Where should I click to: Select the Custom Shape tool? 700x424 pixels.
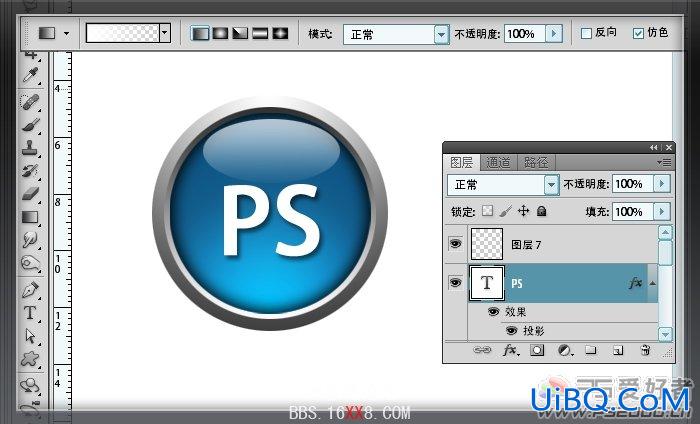pyautogui.click(x=30, y=359)
